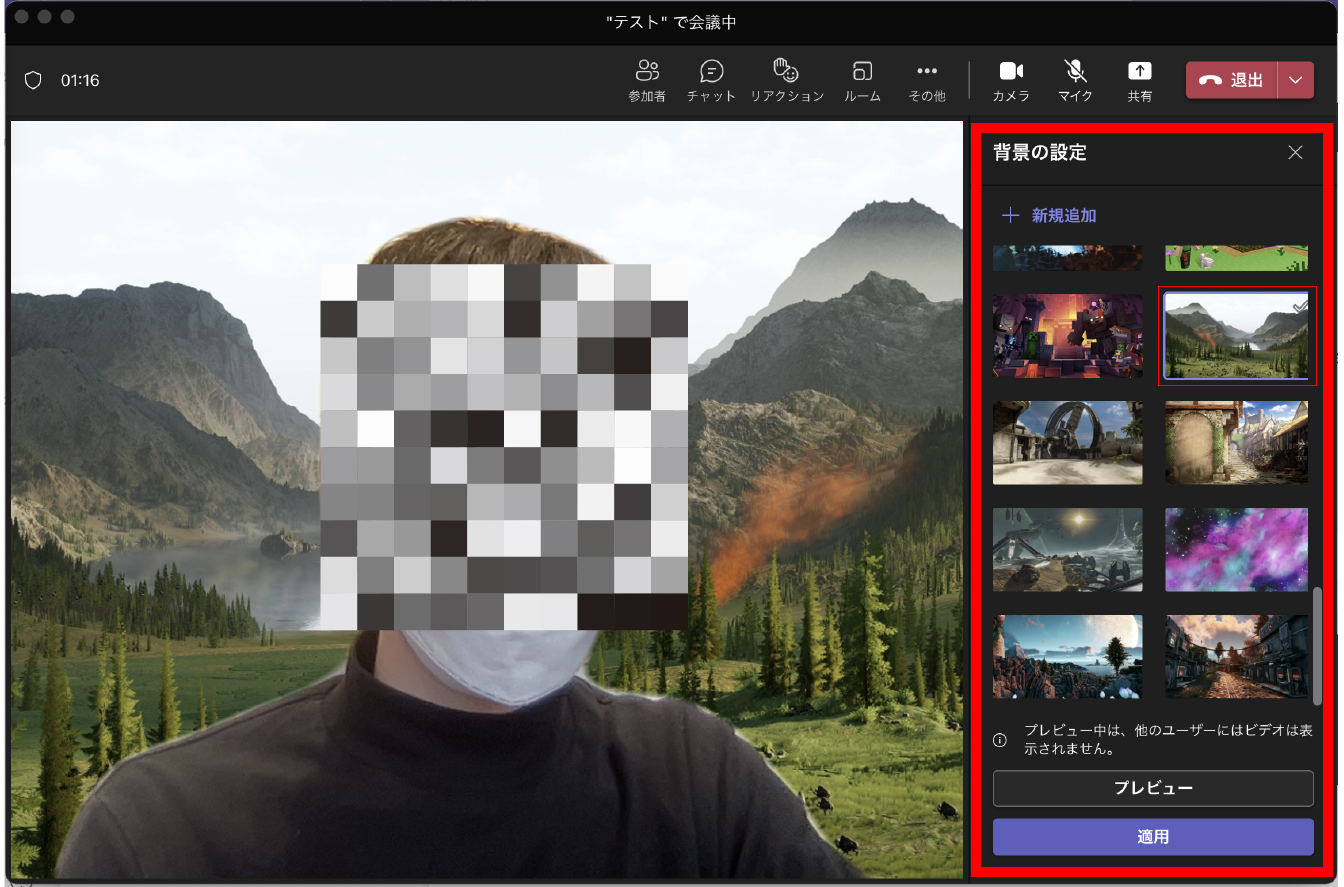Select the purple galaxy nebula background
The width and height of the screenshot is (1344, 887).
[x=1236, y=549]
